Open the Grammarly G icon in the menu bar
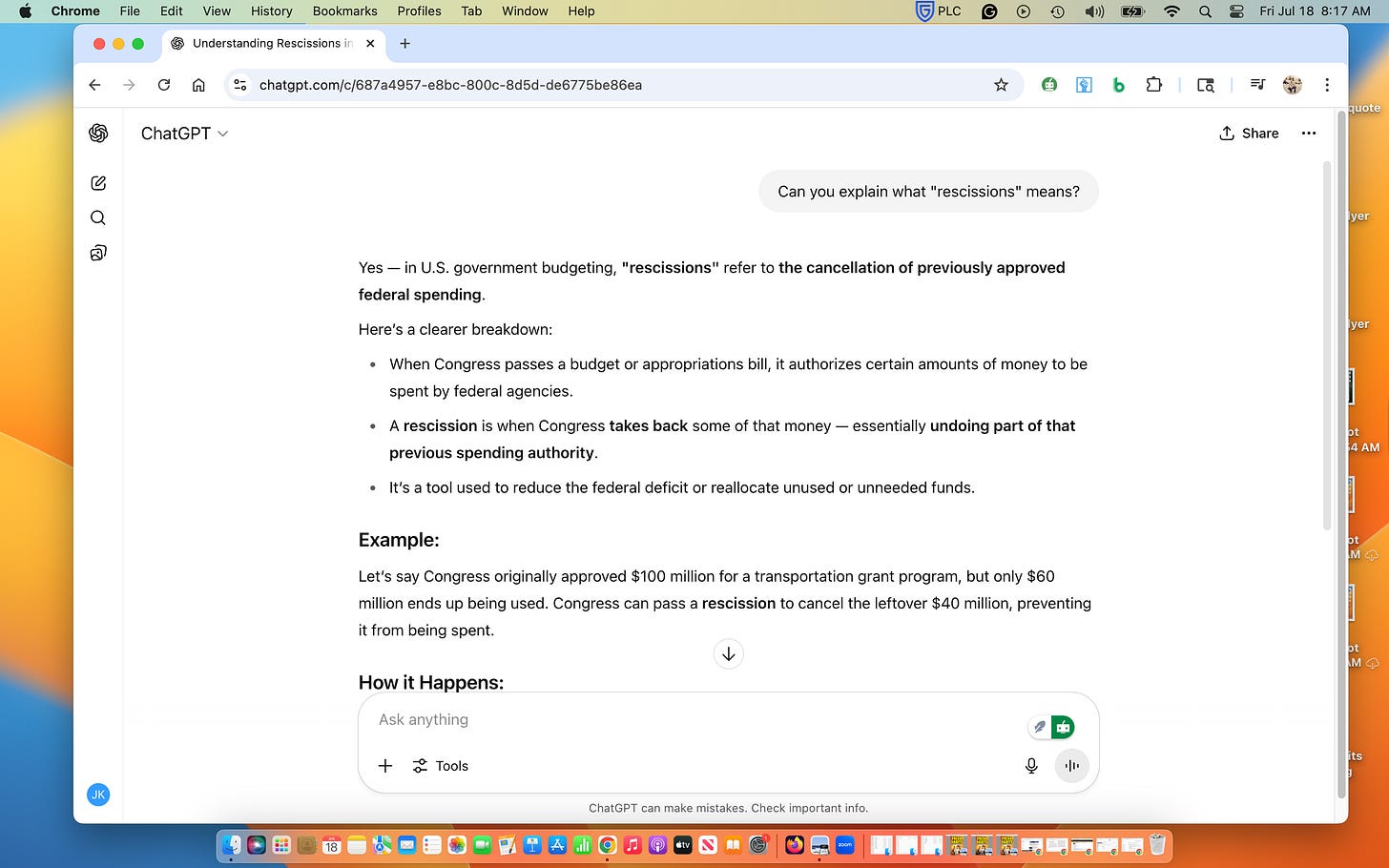Image resolution: width=1389 pixels, height=868 pixels. point(989,11)
